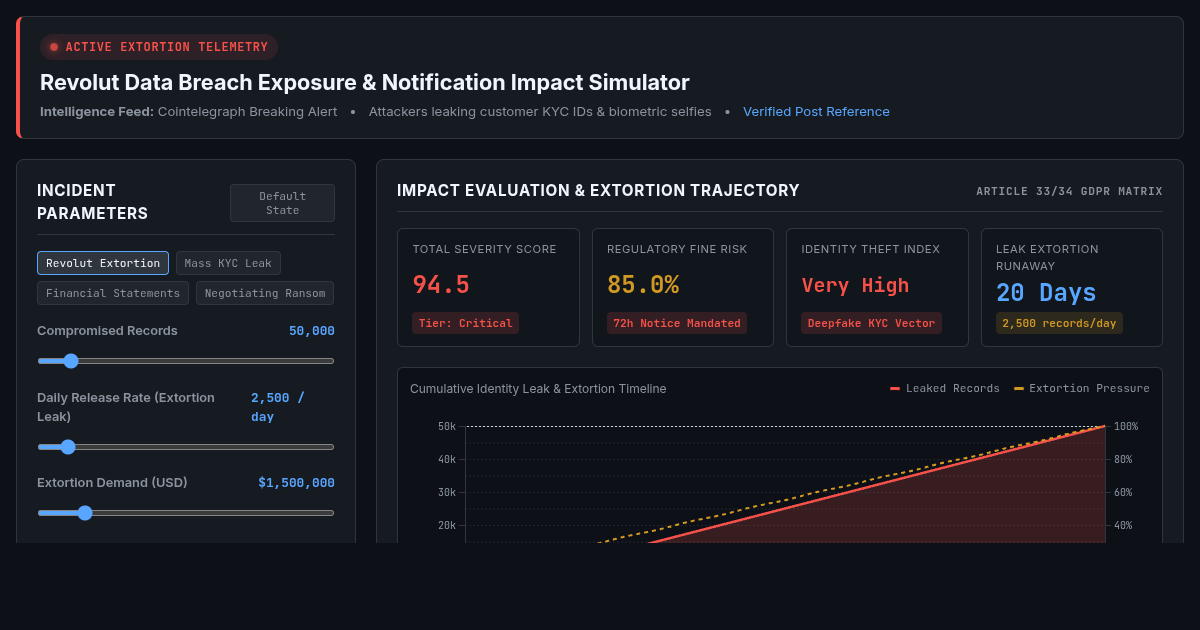The height and width of the screenshot is (630, 1200).
Task: Click the 94.5 severity score value
Action: pyautogui.click(x=441, y=285)
